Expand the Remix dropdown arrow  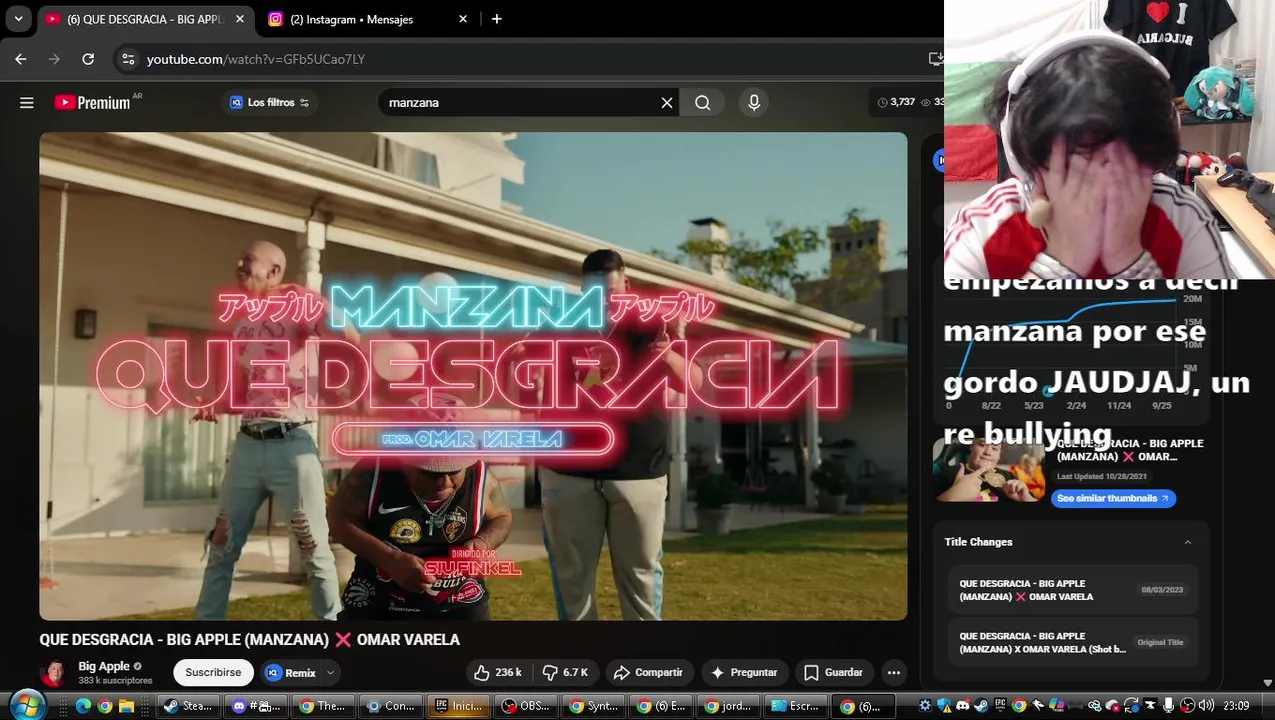pyautogui.click(x=330, y=673)
